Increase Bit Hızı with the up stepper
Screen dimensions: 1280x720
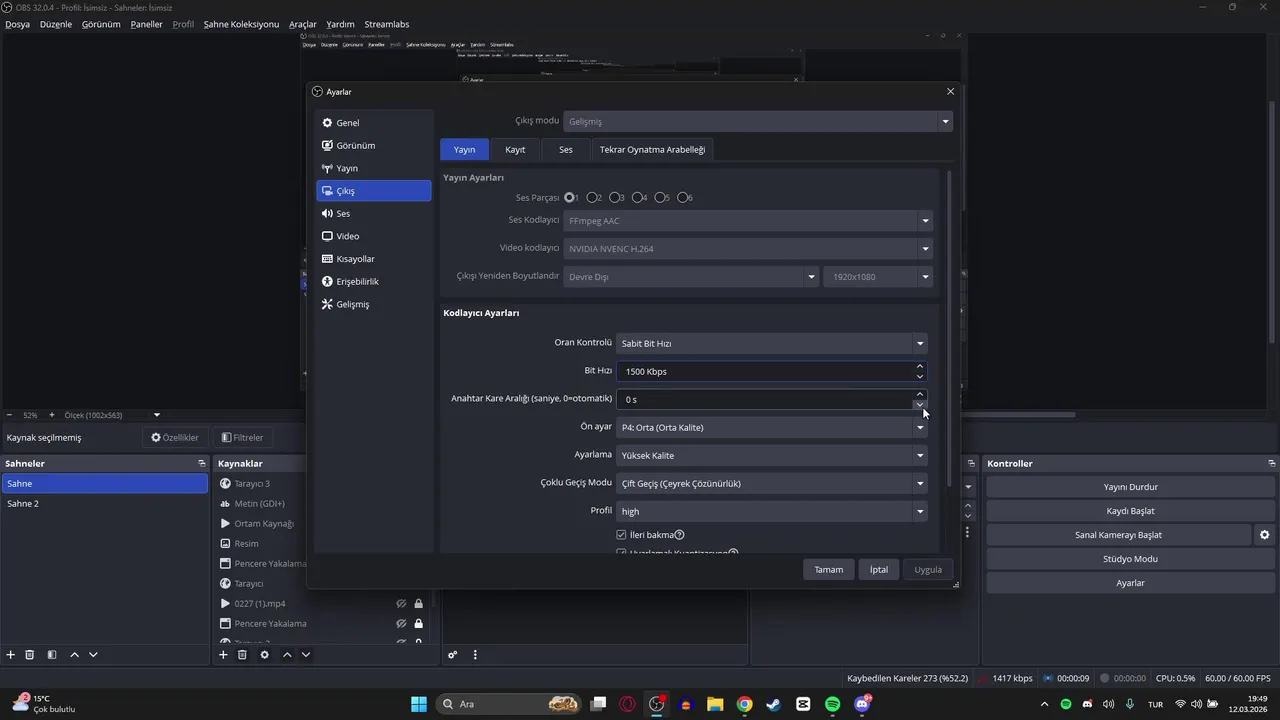tap(920, 366)
